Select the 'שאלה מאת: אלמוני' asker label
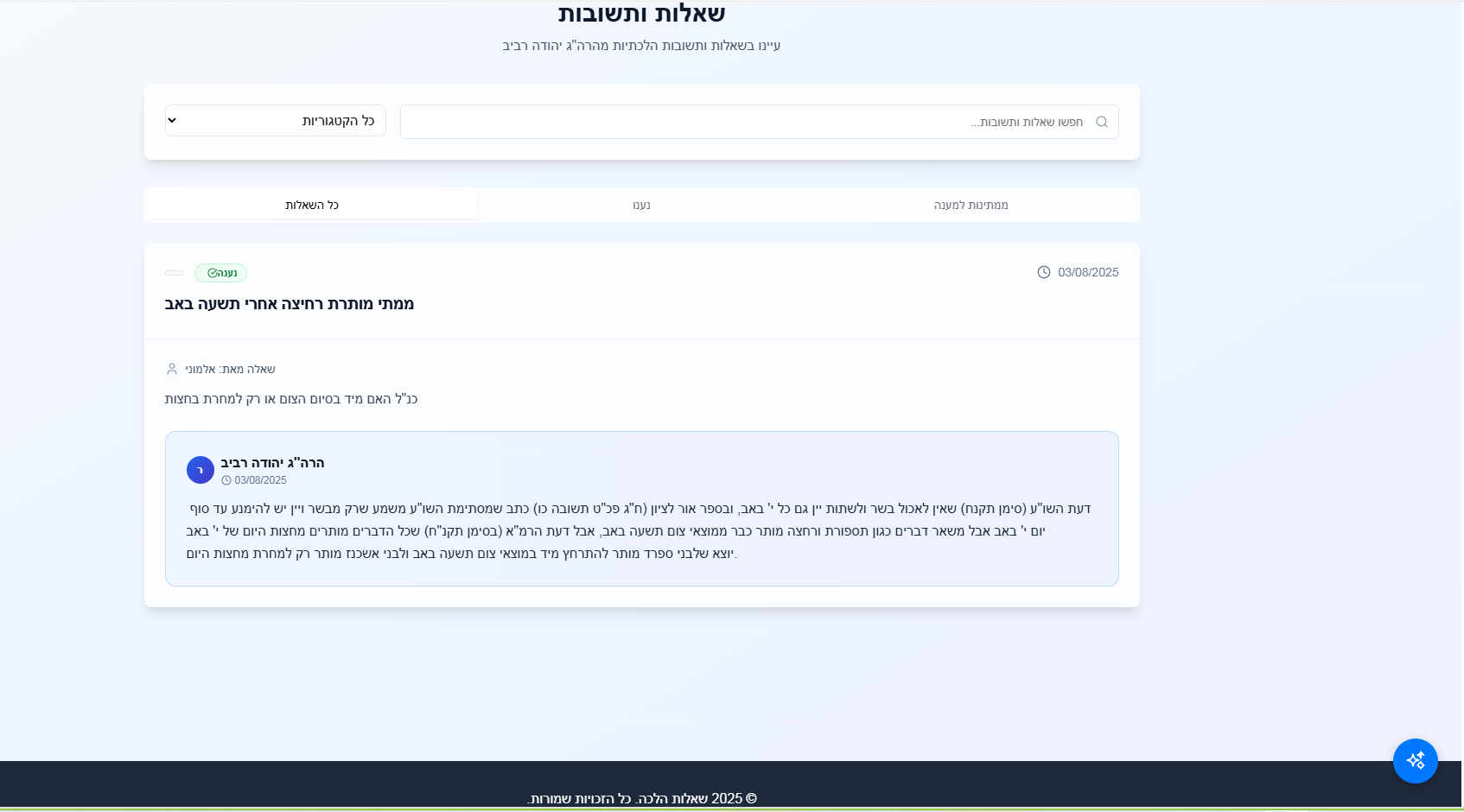Screen dimensions: 1464x812 pos(230,369)
